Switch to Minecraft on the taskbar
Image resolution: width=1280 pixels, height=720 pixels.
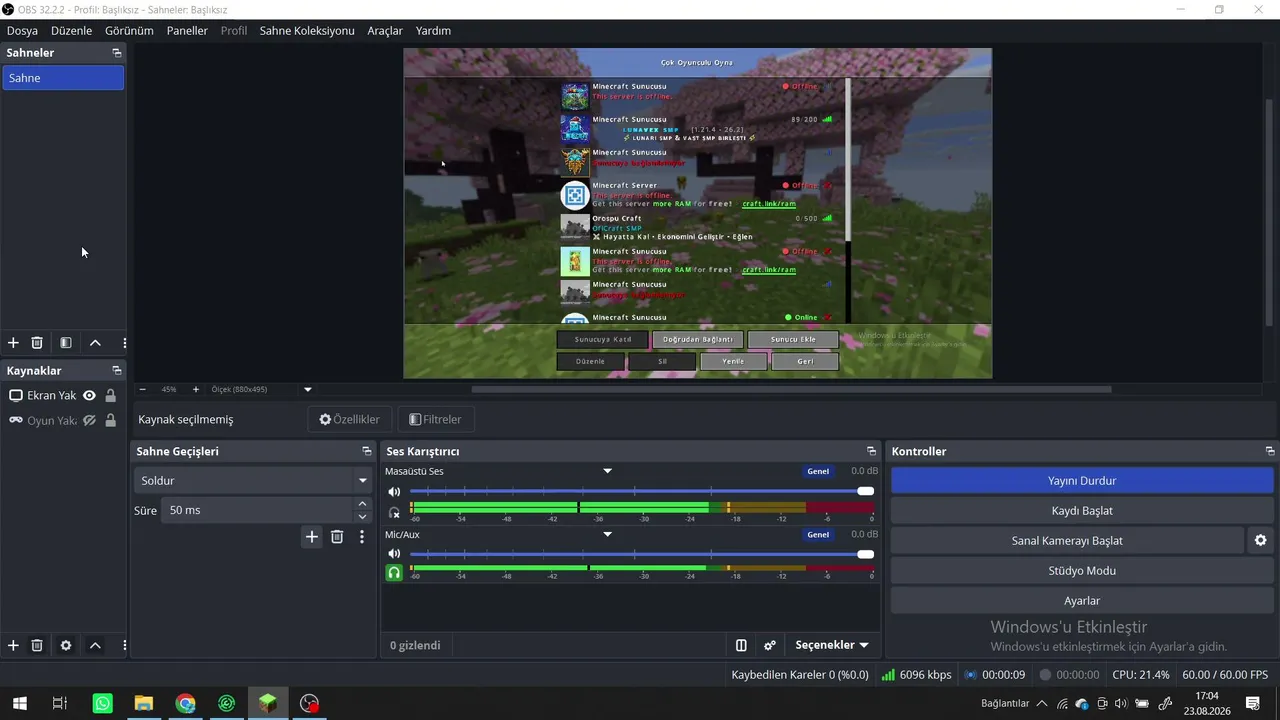click(267, 703)
